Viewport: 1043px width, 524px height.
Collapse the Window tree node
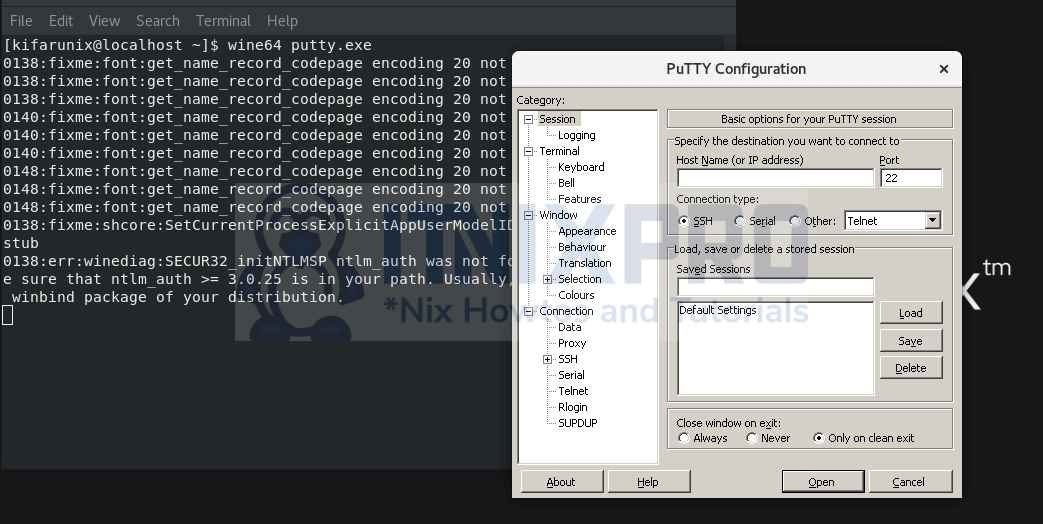pos(529,215)
